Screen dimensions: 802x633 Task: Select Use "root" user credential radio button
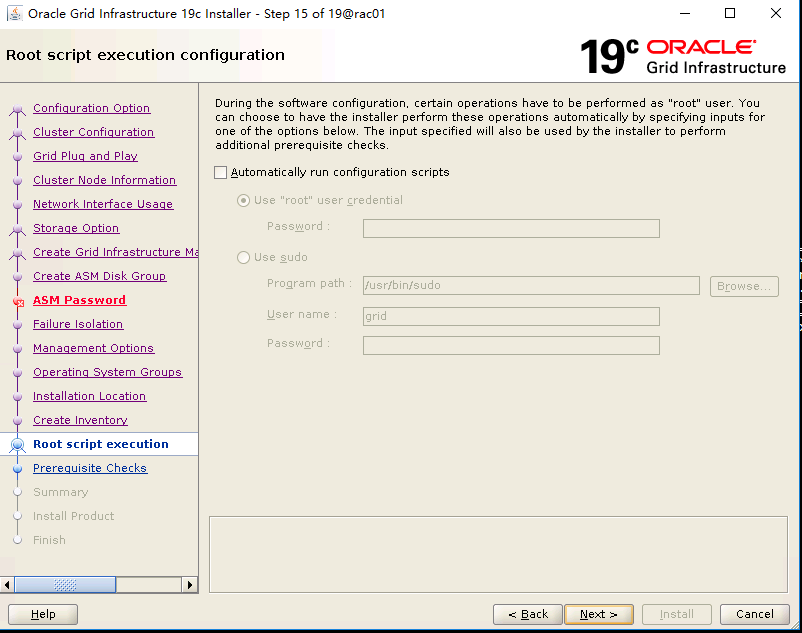(243, 200)
